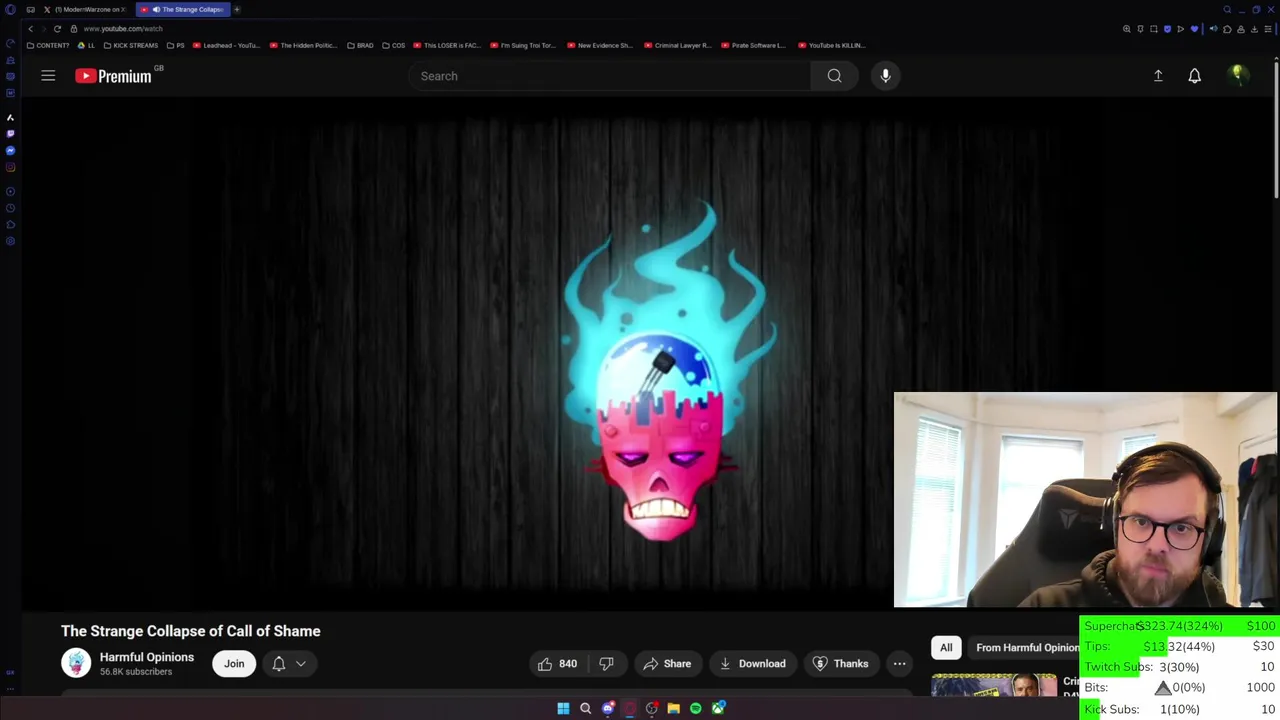This screenshot has width=1280, height=720.
Task: Open the suggested video thumbnail under chips
Action: coord(994,685)
